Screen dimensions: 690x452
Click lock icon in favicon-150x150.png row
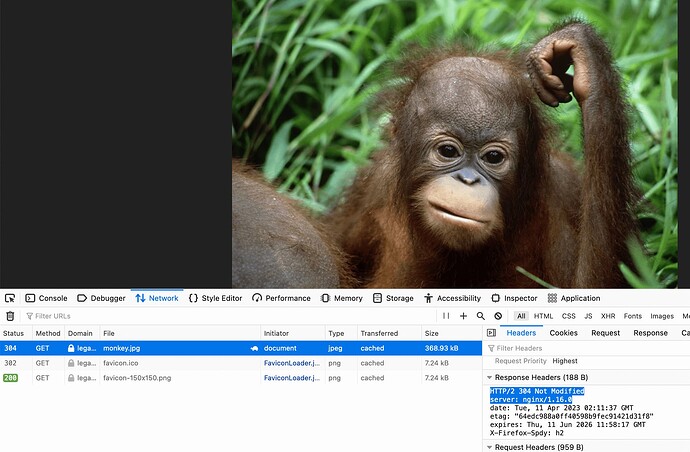pyautogui.click(x=71, y=378)
